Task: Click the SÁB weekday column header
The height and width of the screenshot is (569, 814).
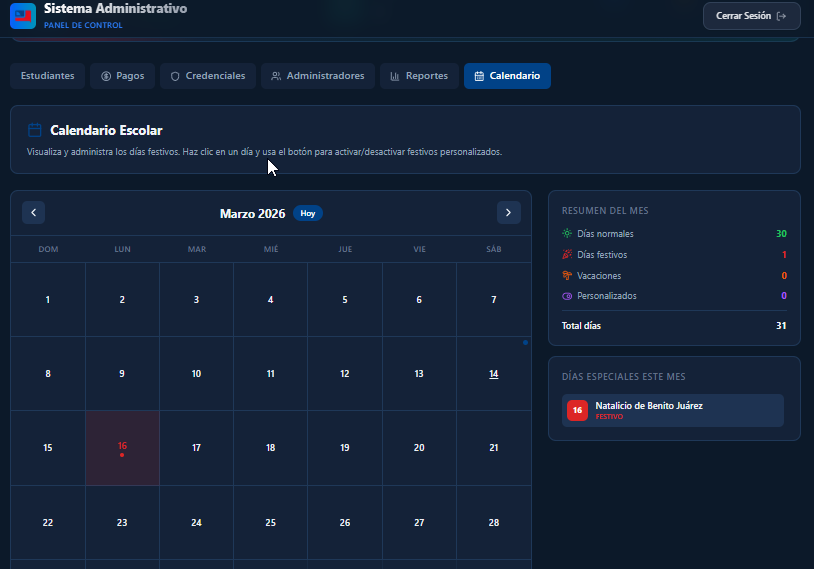Action: click(494, 249)
